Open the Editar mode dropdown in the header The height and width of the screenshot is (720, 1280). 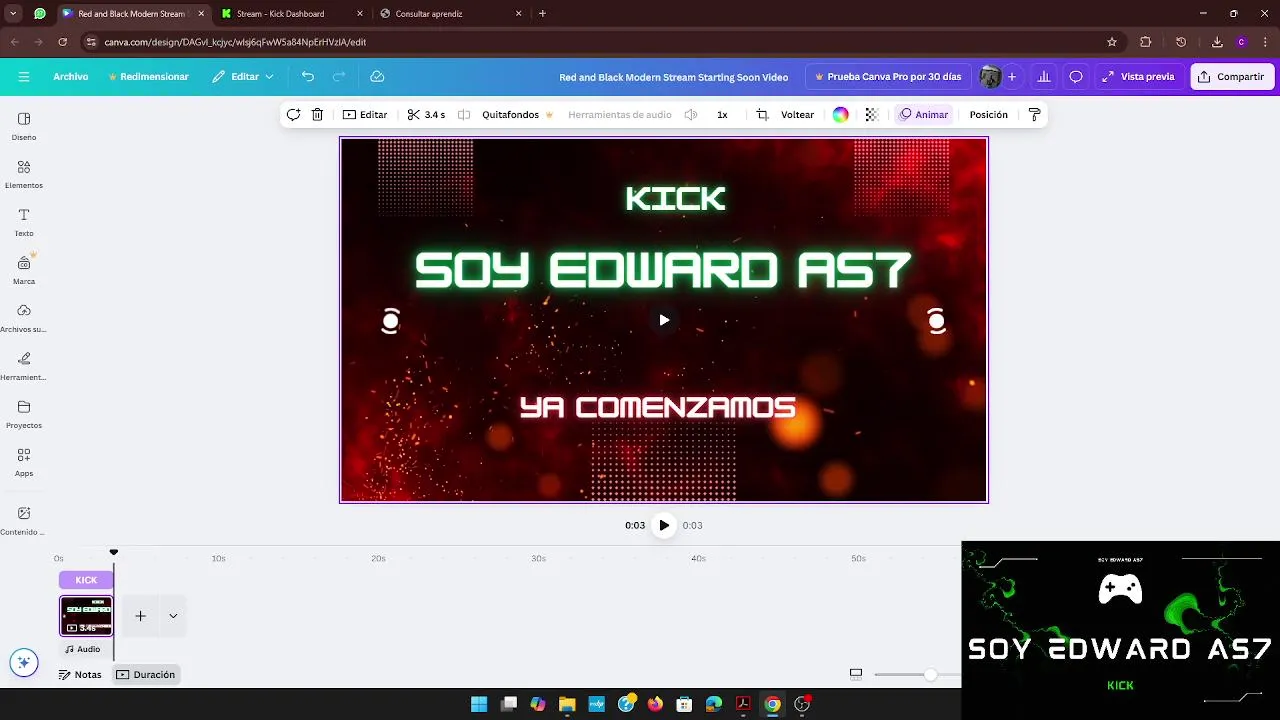pyautogui.click(x=243, y=77)
